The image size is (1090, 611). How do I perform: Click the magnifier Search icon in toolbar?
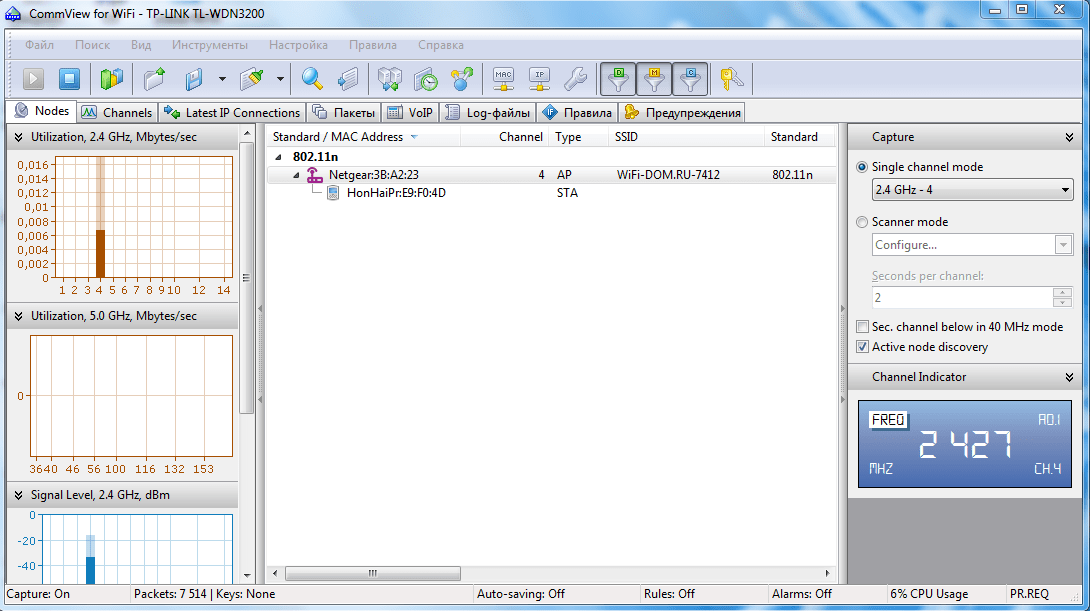tap(313, 78)
